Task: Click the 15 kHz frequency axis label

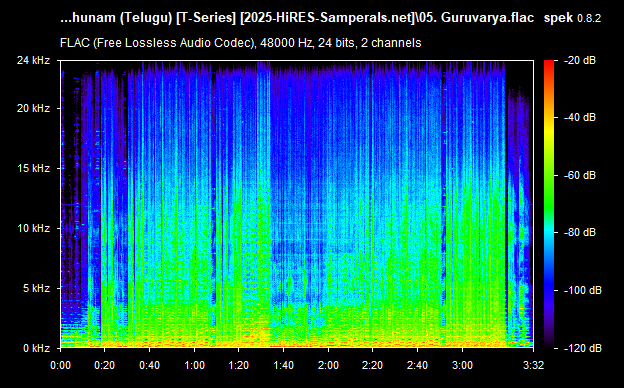Action: (x=33, y=168)
